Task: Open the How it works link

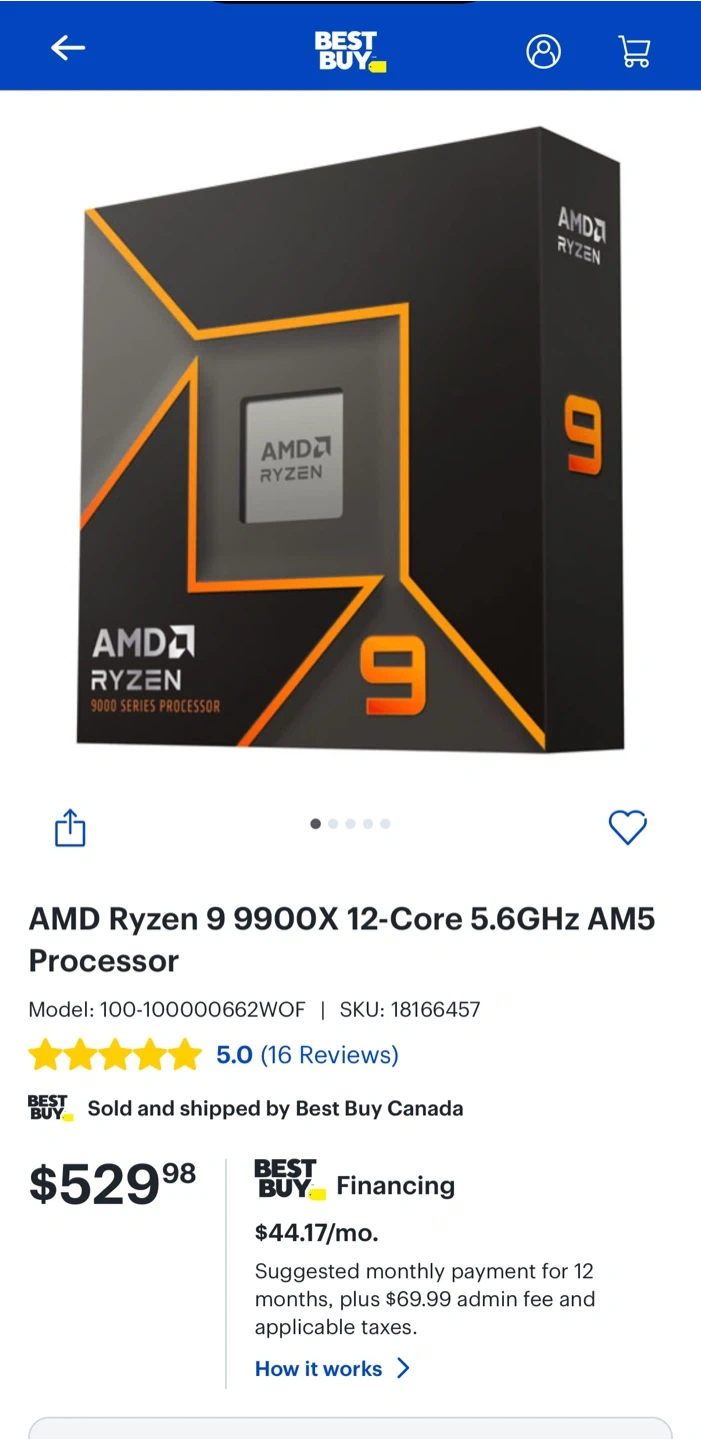Action: pyautogui.click(x=318, y=1369)
